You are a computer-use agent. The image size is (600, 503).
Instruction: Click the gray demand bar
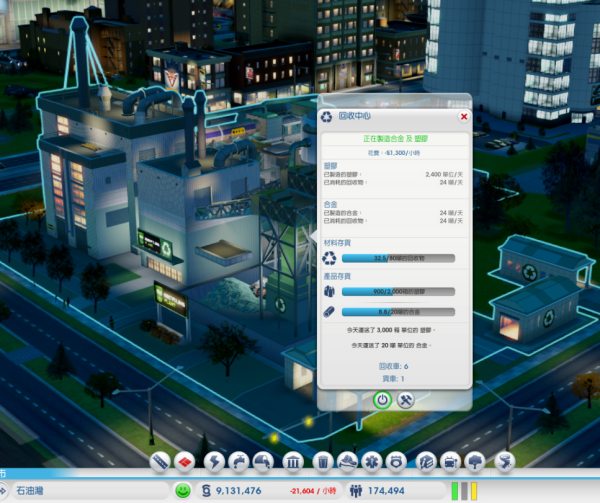pos(465,490)
